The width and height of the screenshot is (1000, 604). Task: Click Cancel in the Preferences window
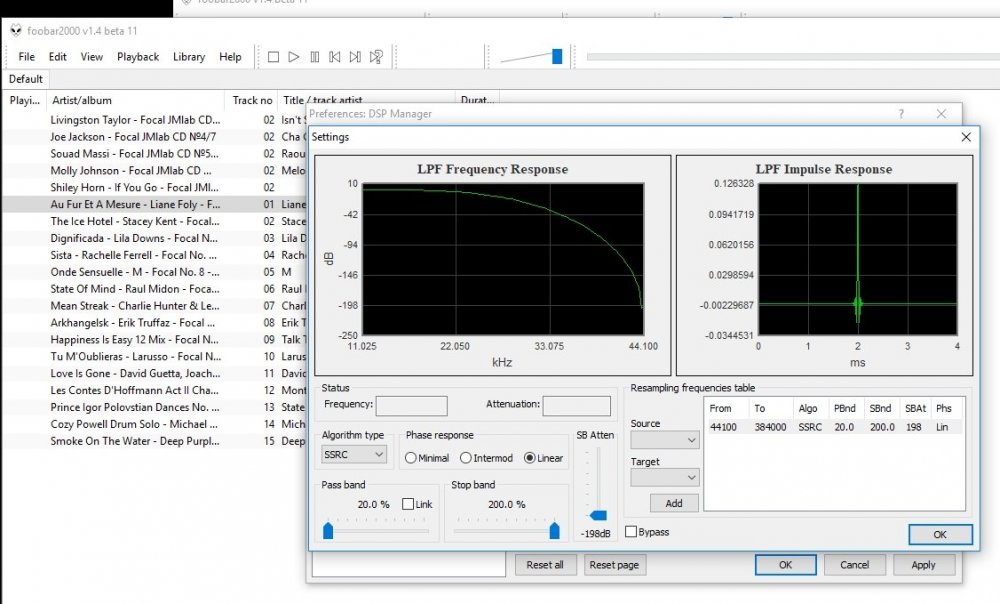(854, 564)
